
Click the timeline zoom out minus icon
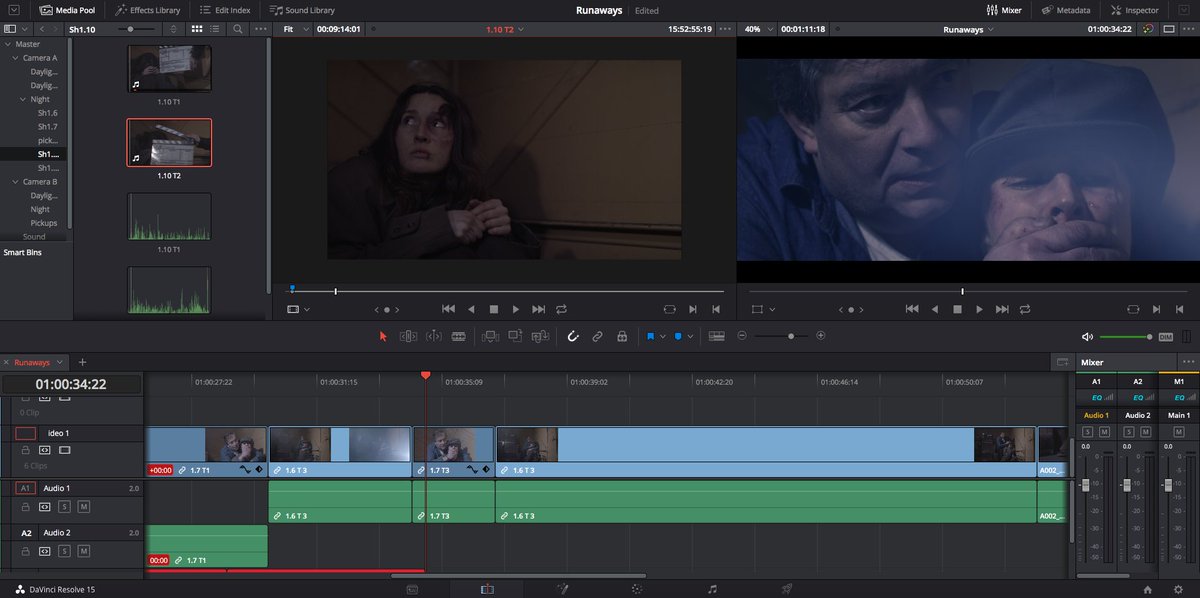pyautogui.click(x=742, y=336)
